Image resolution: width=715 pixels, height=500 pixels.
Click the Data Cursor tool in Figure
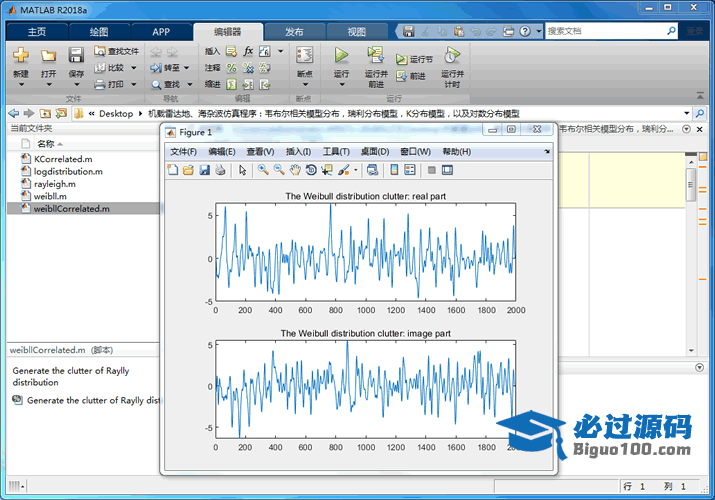point(327,170)
